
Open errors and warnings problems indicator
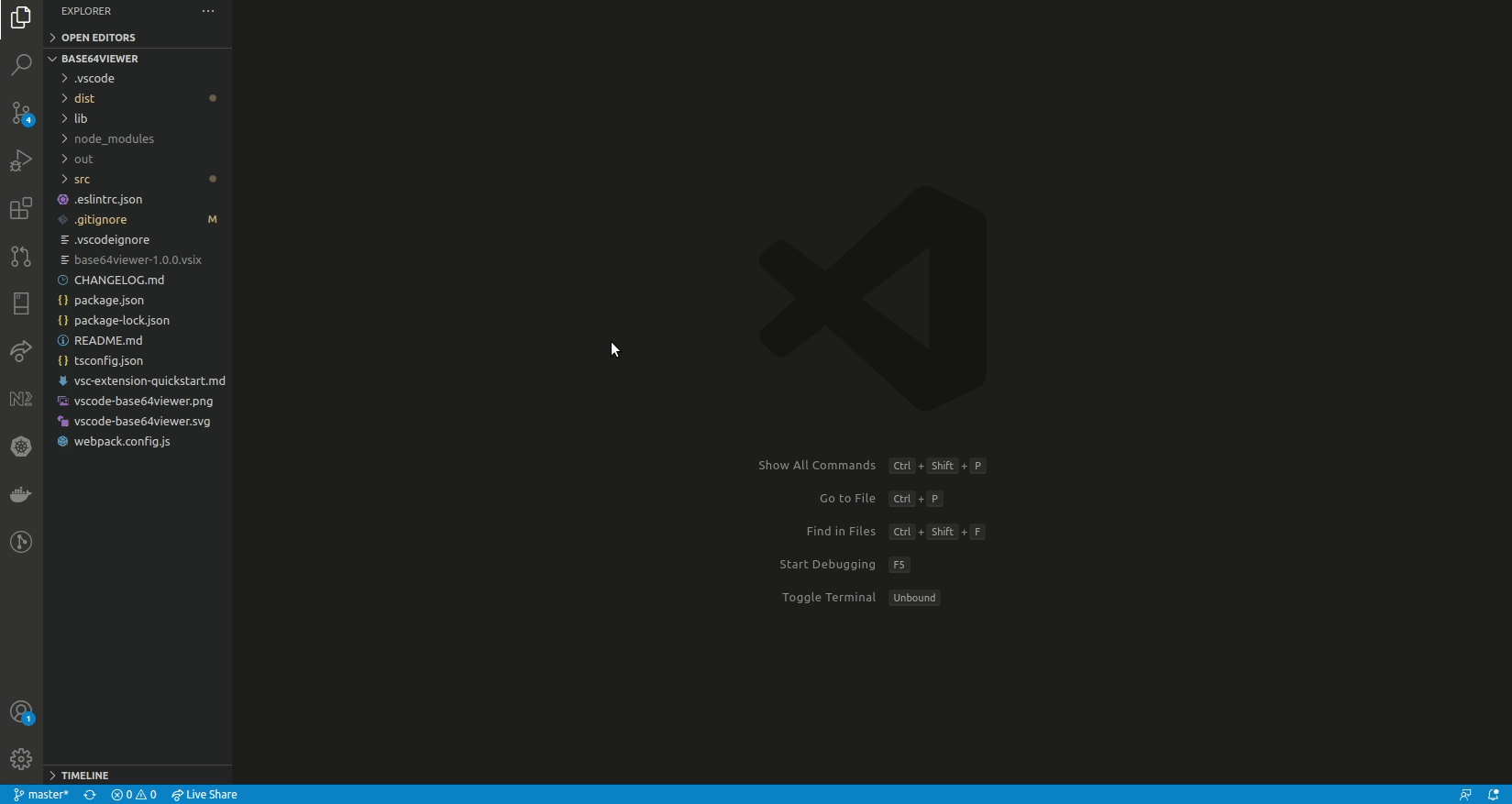click(134, 795)
